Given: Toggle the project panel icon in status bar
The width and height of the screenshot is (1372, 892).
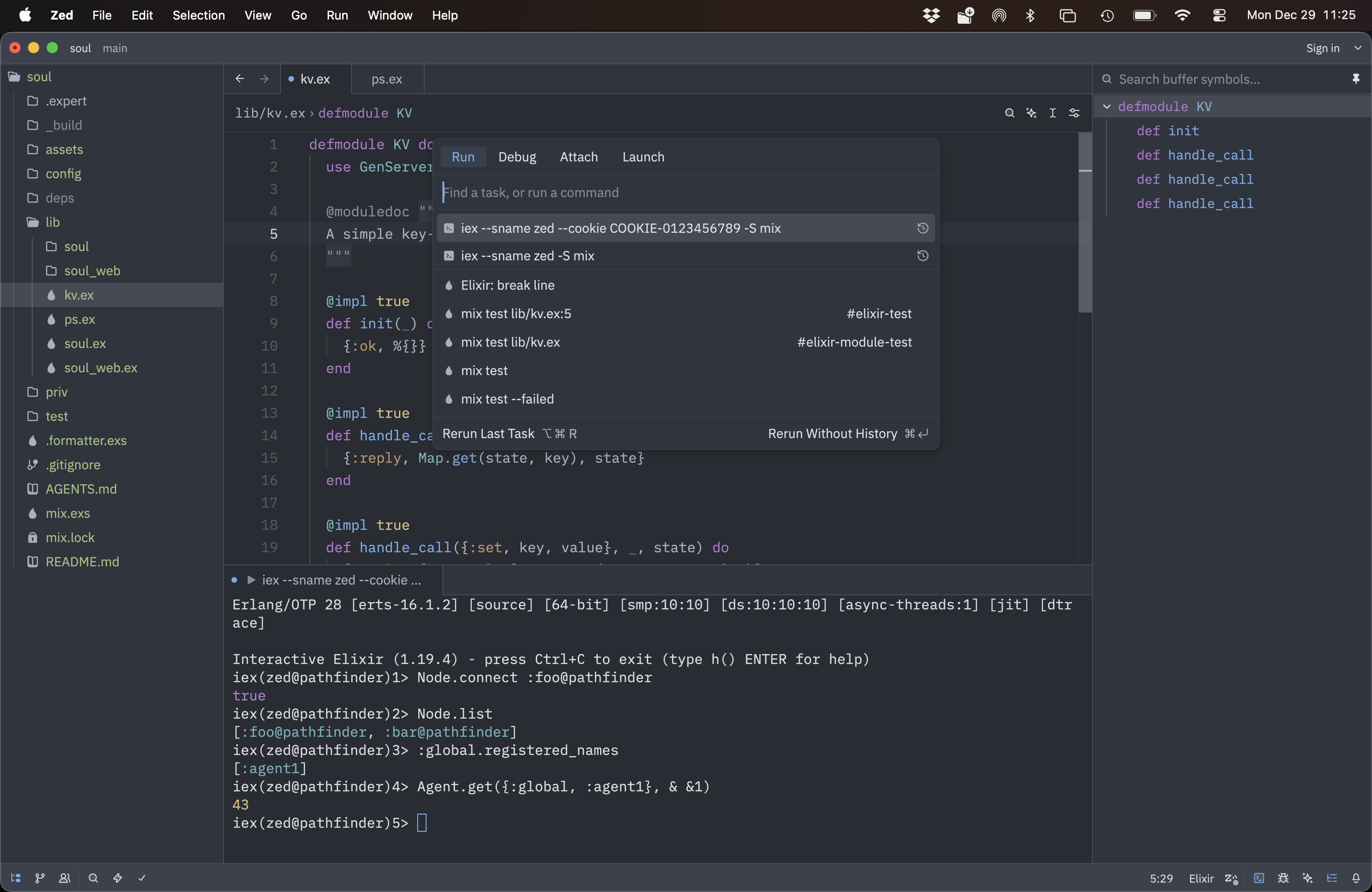Looking at the screenshot, I should (15, 878).
